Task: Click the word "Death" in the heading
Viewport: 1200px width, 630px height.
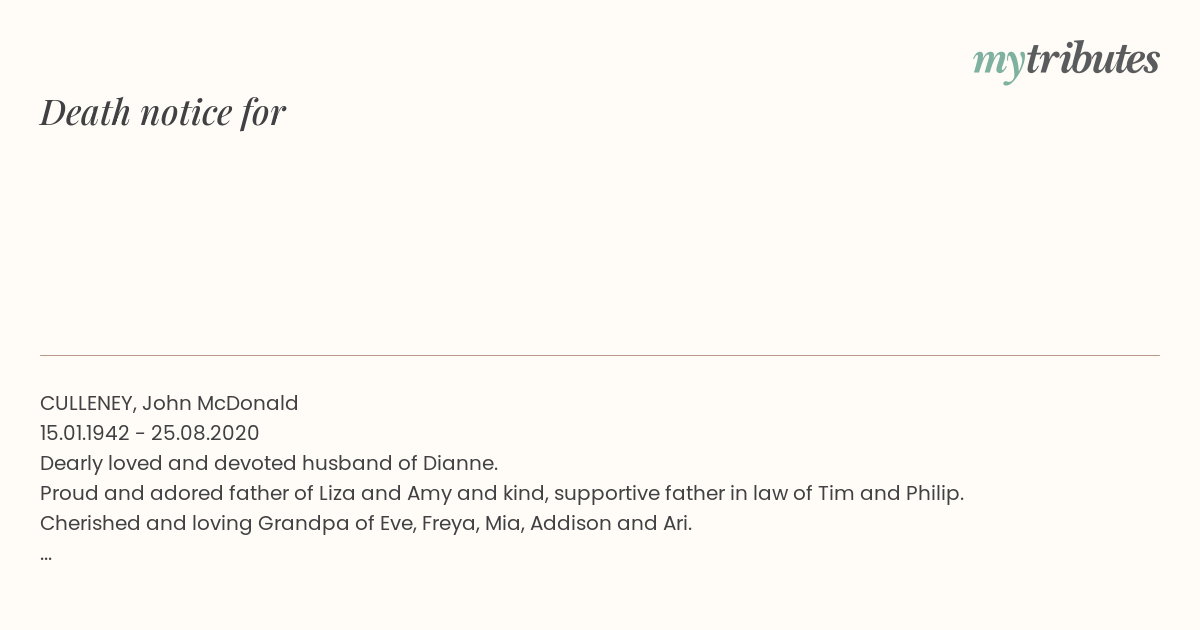Action: [x=85, y=112]
